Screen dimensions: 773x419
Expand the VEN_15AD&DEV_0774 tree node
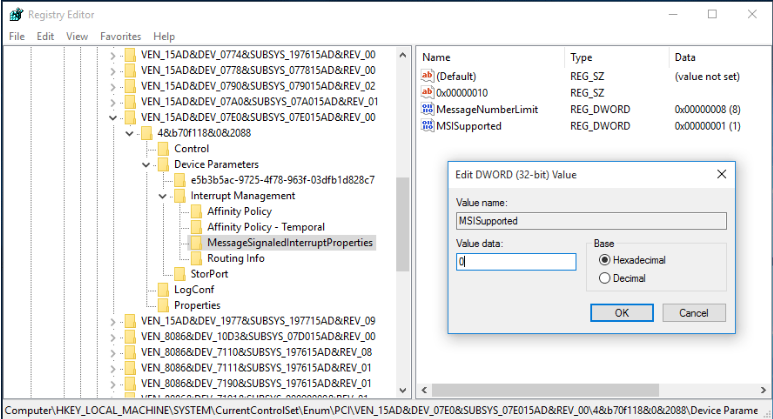113,55
